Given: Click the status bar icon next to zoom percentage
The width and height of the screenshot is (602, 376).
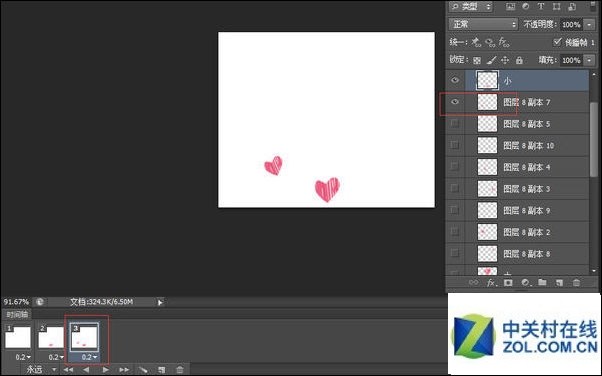Looking at the screenshot, I should coord(40,302).
